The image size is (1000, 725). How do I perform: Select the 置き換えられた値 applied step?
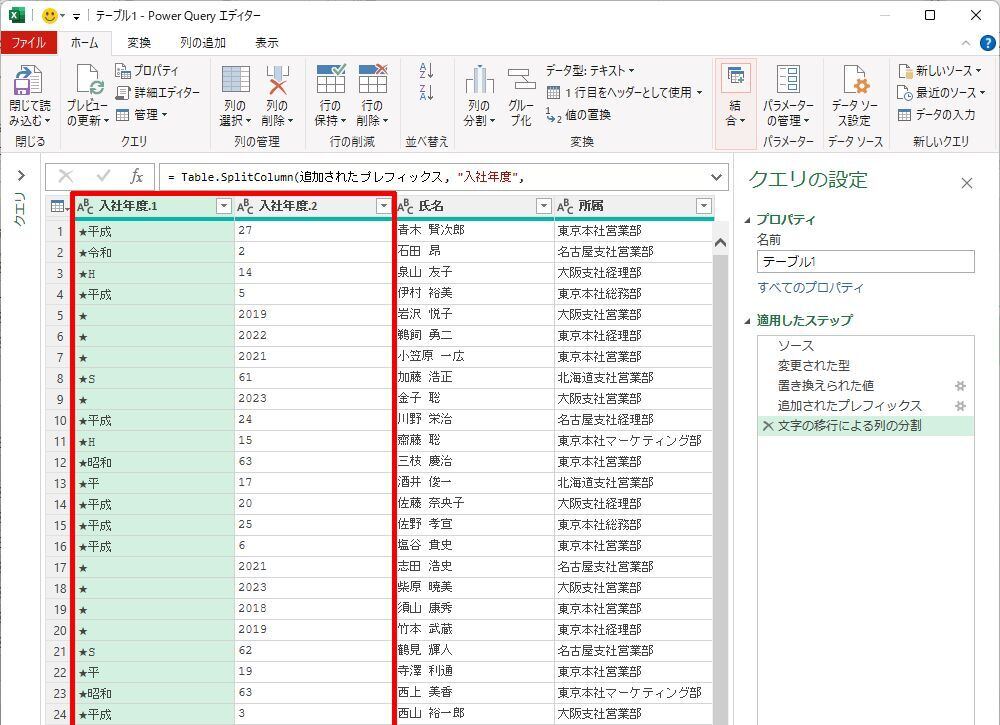coord(825,385)
